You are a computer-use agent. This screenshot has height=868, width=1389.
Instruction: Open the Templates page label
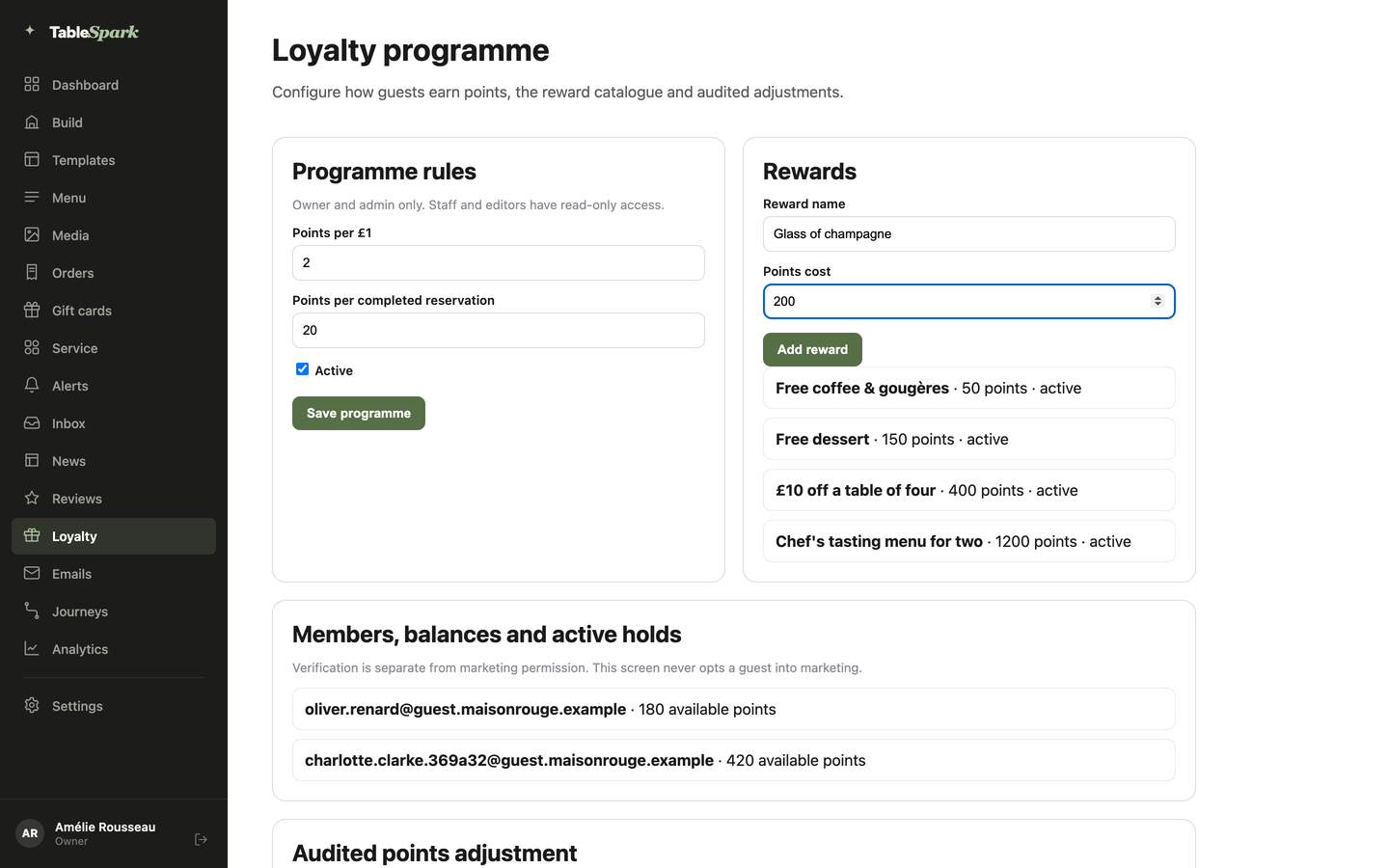[84, 160]
